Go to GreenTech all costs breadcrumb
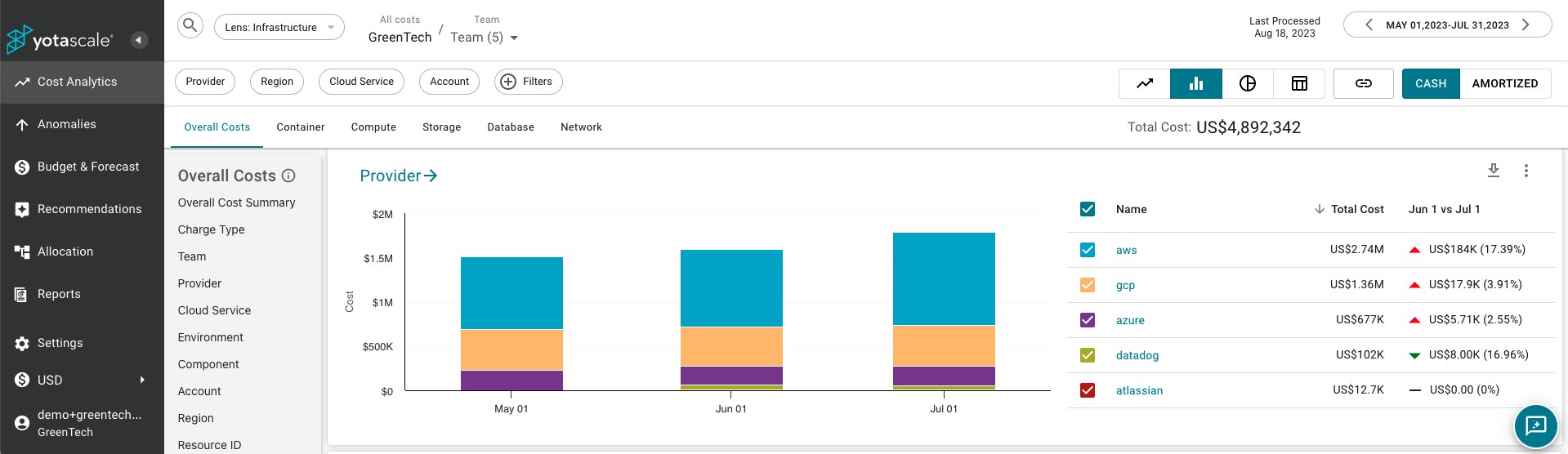The height and width of the screenshot is (454, 1568). [x=400, y=38]
